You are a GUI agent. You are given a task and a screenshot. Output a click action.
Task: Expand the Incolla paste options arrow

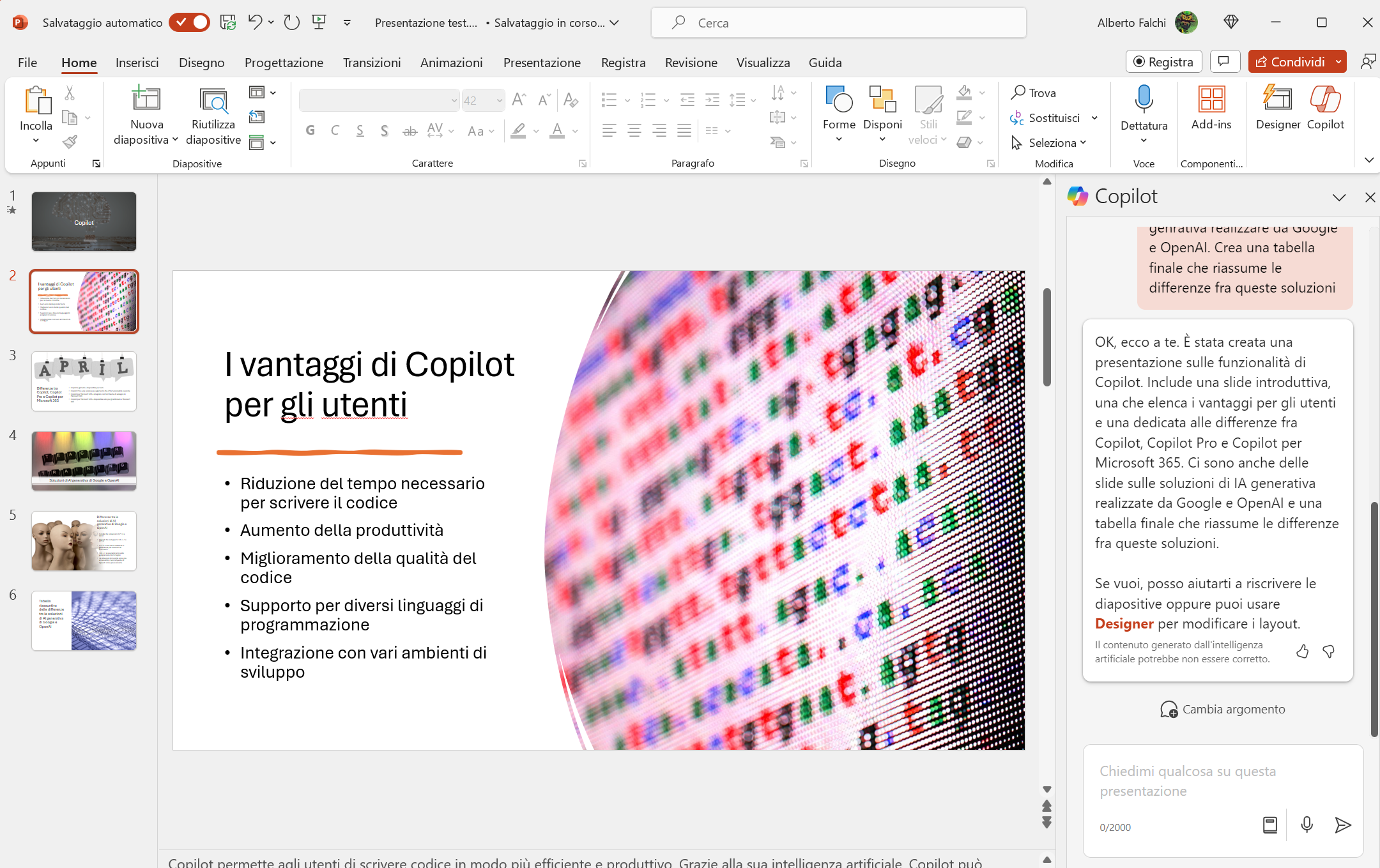(x=36, y=141)
